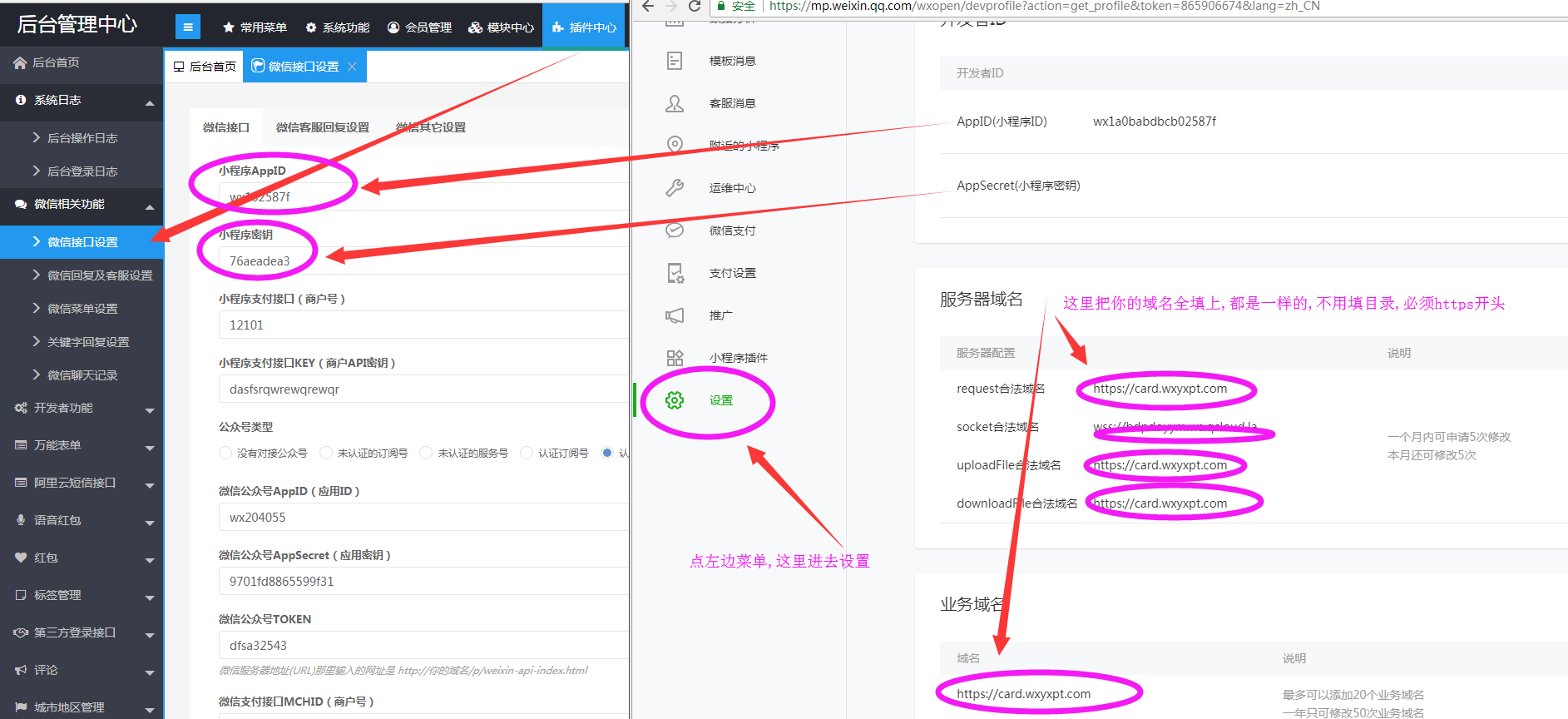Click the 模板消息 document icon
The width and height of the screenshot is (1568, 719).
point(675,61)
